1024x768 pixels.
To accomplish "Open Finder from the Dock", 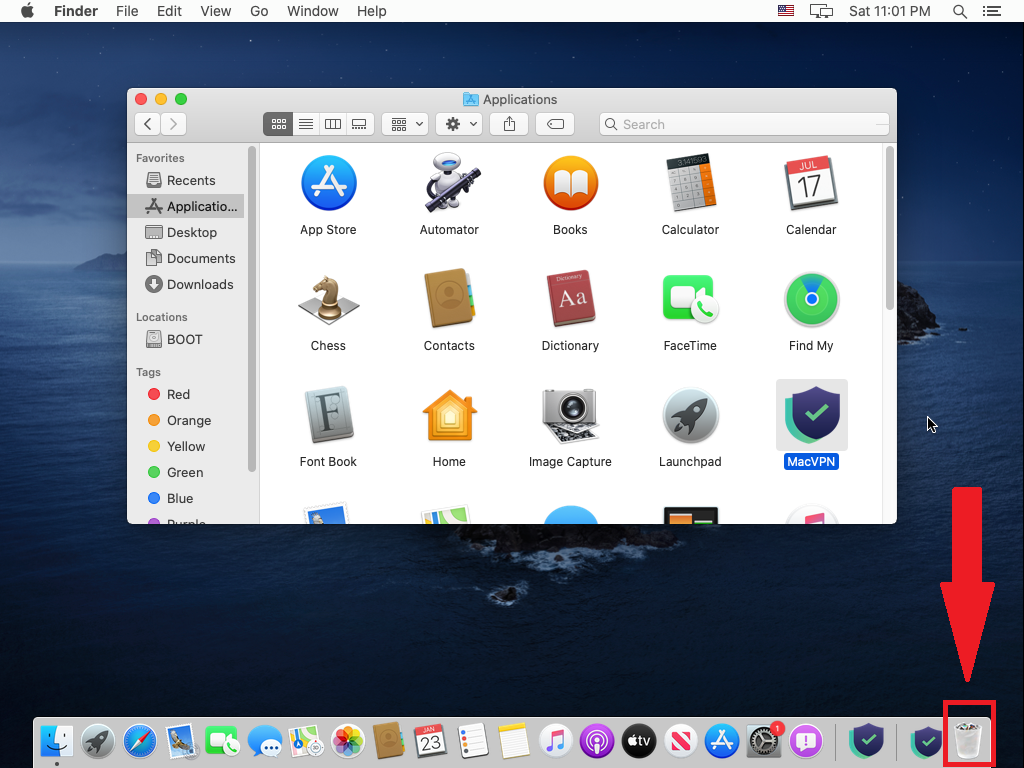I will point(57,741).
